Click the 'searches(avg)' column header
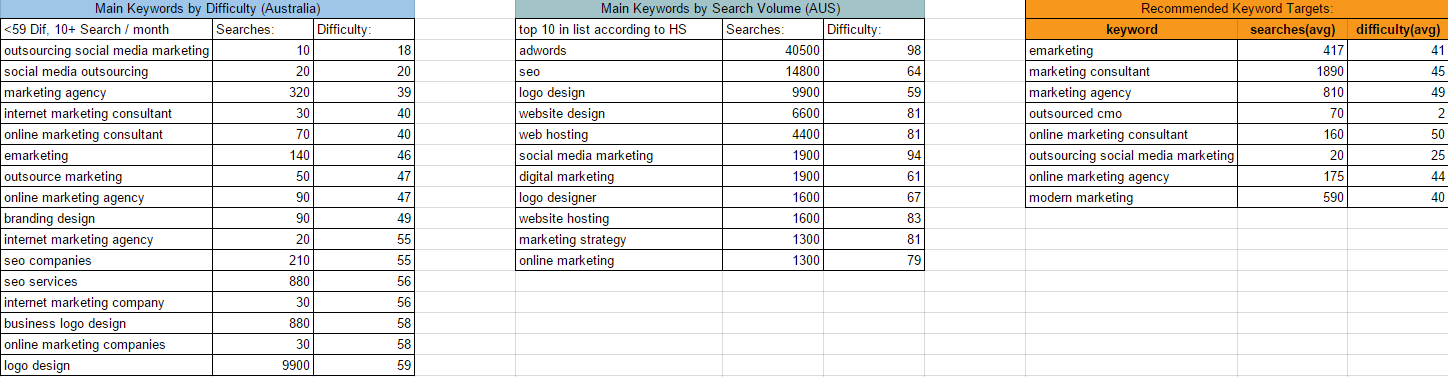Image resolution: width=1448 pixels, height=377 pixels. click(1292, 29)
